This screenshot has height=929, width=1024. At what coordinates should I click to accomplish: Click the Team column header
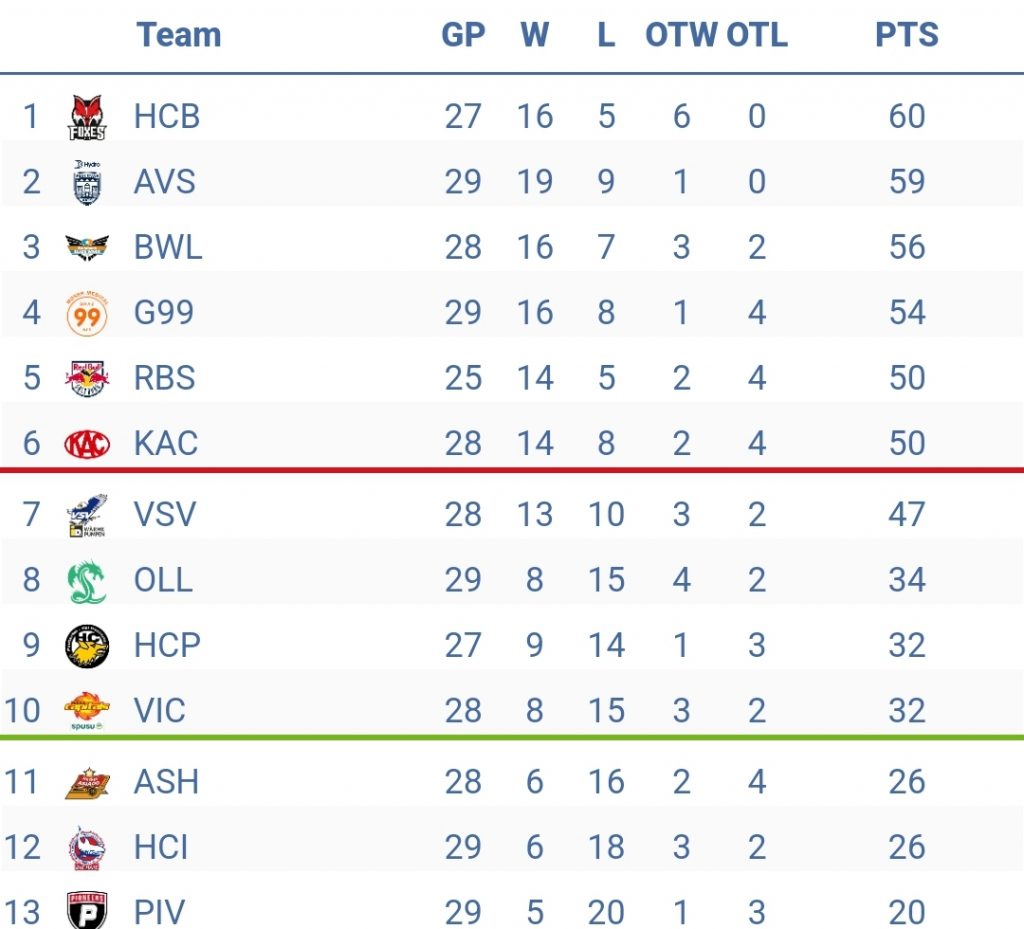[x=178, y=35]
